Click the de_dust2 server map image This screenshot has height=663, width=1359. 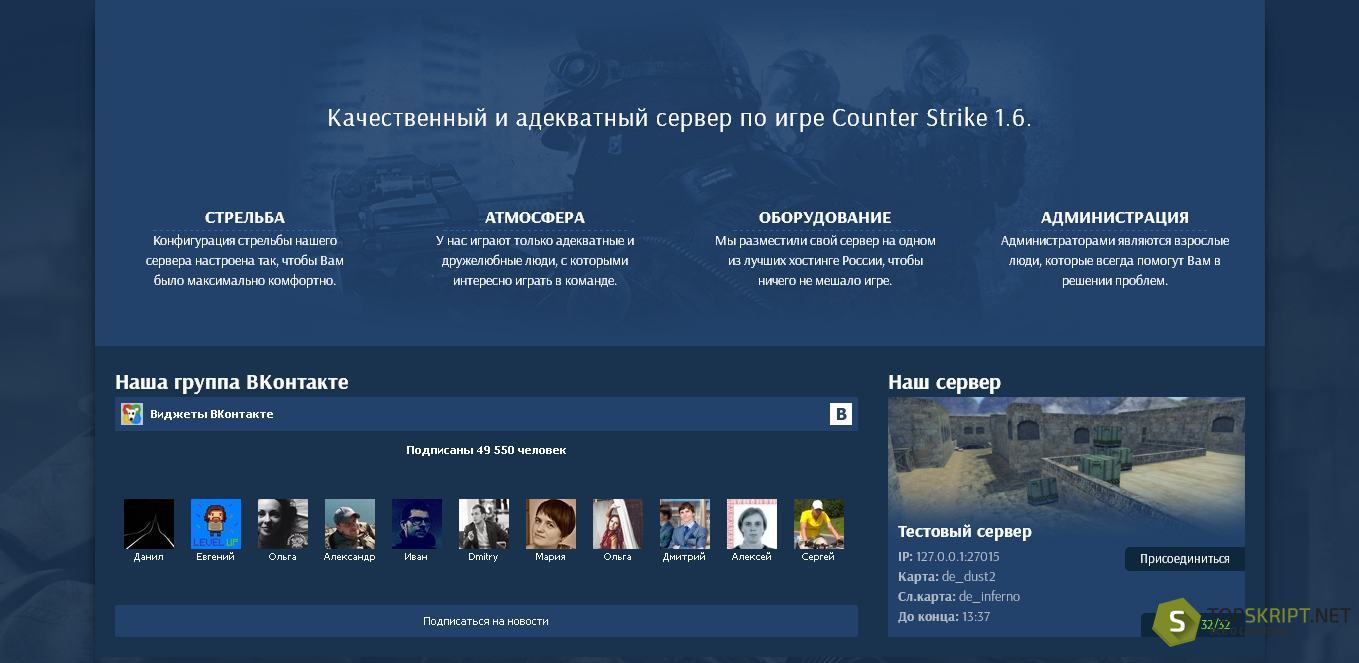point(1066,455)
